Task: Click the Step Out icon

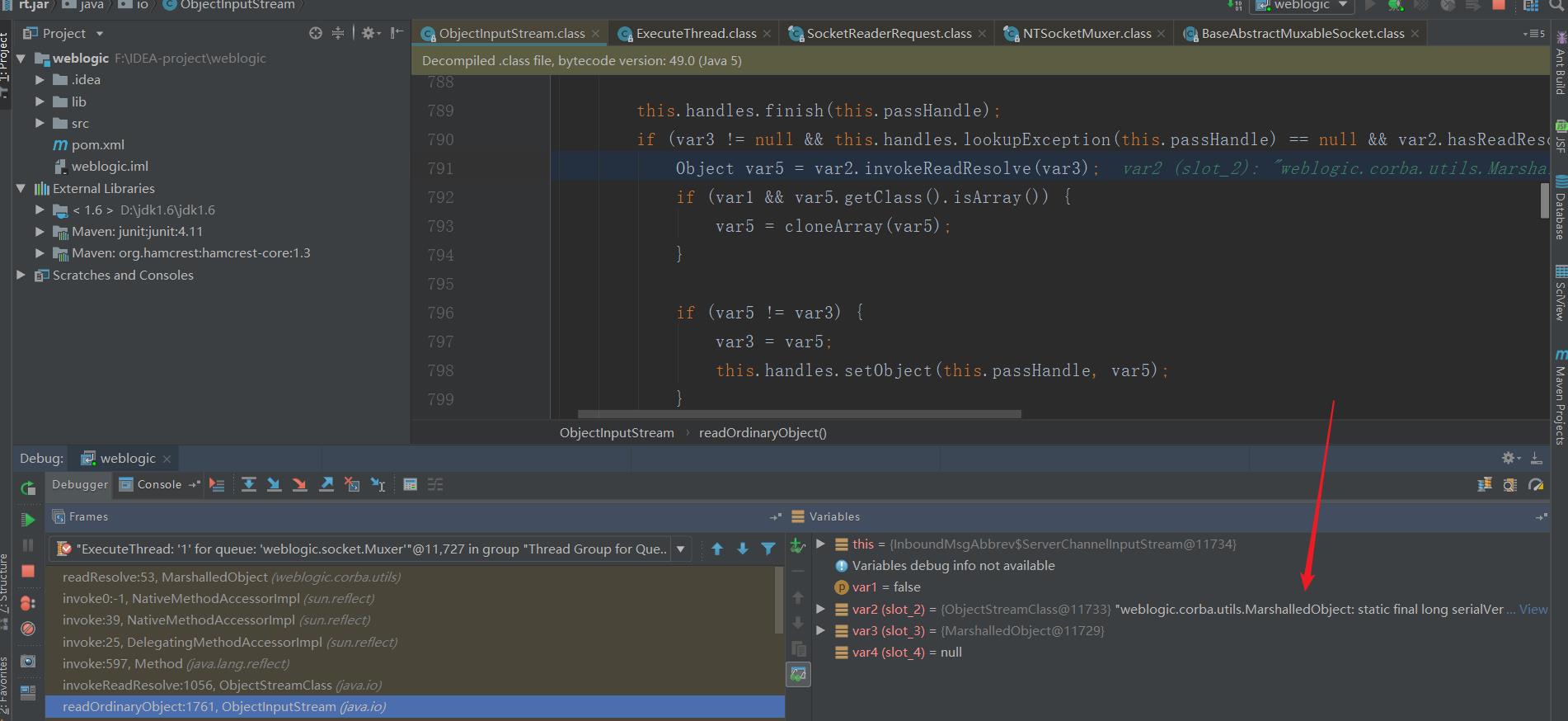Action: [x=326, y=485]
